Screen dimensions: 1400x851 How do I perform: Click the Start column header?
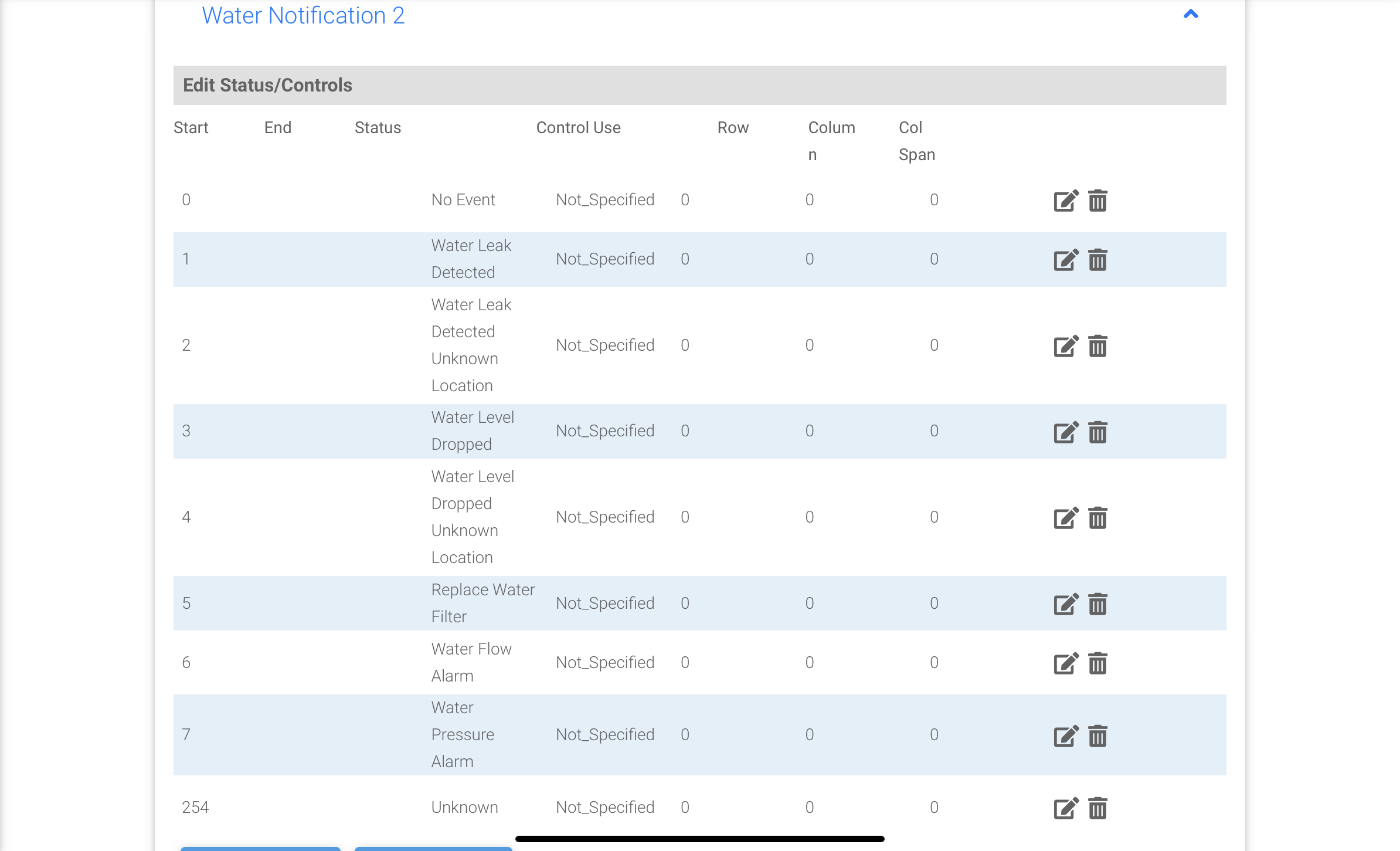pos(191,128)
